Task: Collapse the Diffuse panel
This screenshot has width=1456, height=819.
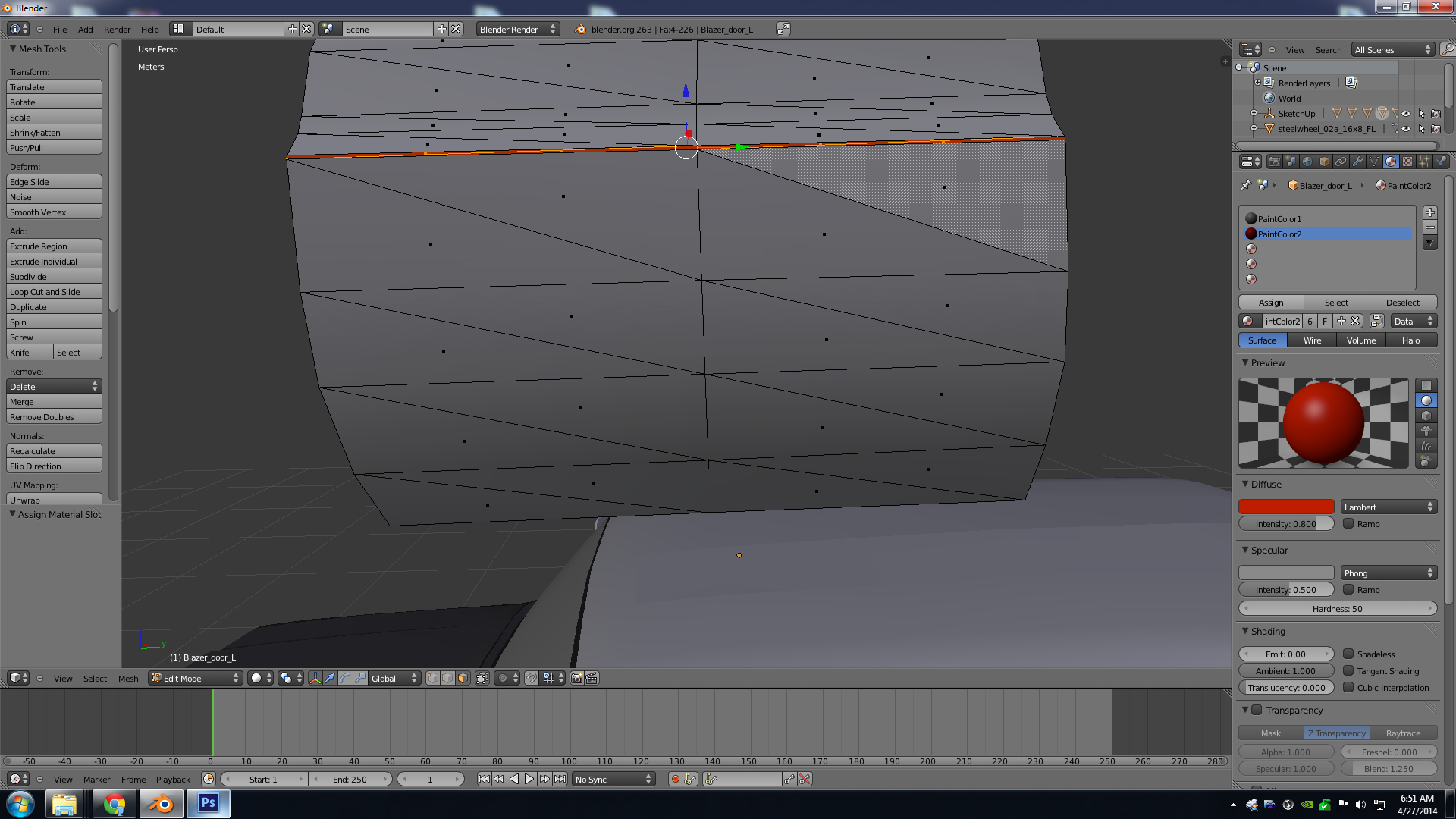Action: click(x=1245, y=484)
